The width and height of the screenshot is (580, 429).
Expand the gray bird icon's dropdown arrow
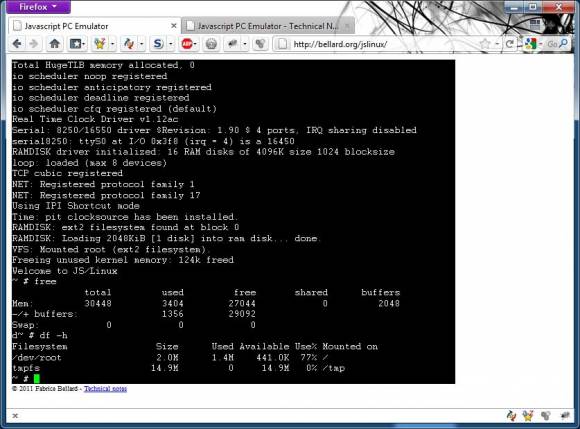point(245,44)
